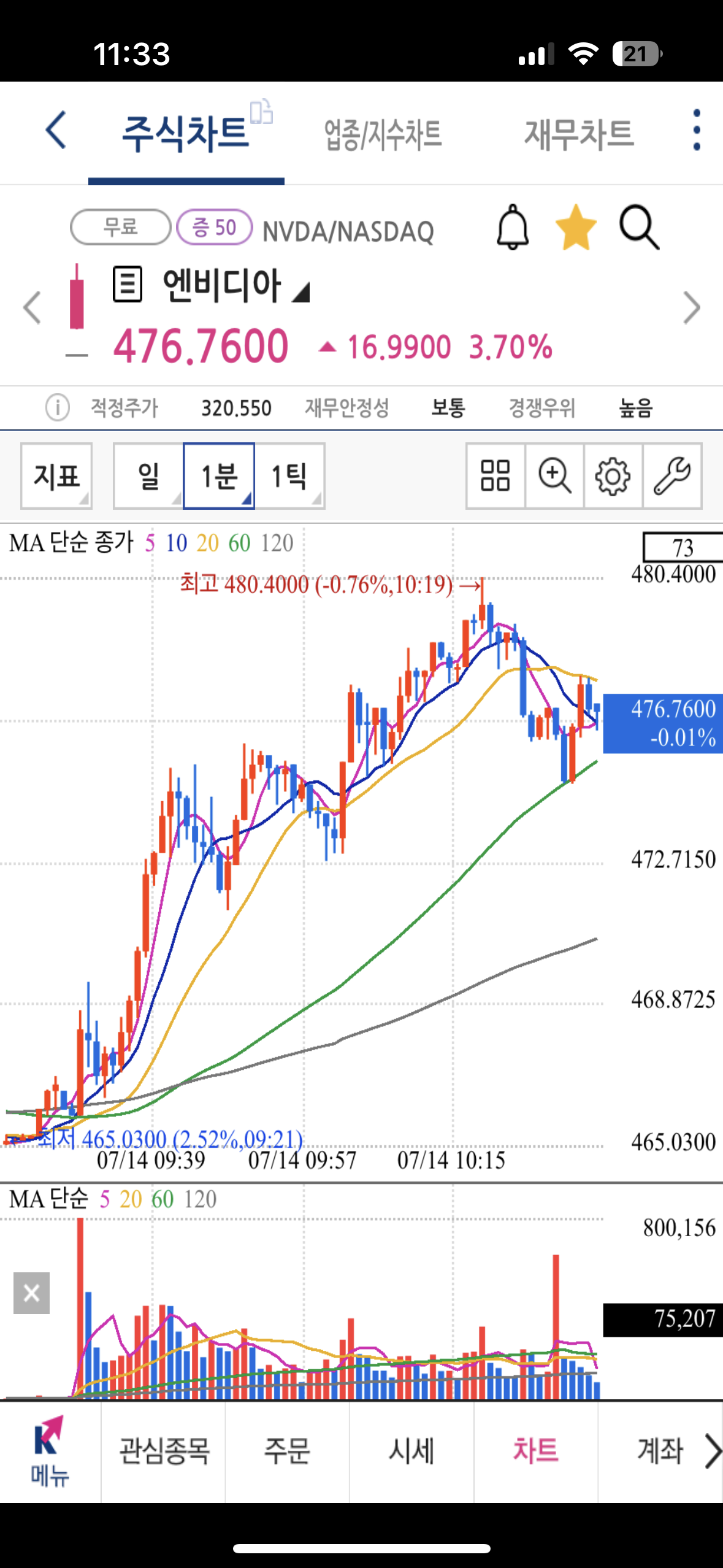
Task: Tap the MA 단순 종가 legend title
Action: pyautogui.click(x=71, y=543)
